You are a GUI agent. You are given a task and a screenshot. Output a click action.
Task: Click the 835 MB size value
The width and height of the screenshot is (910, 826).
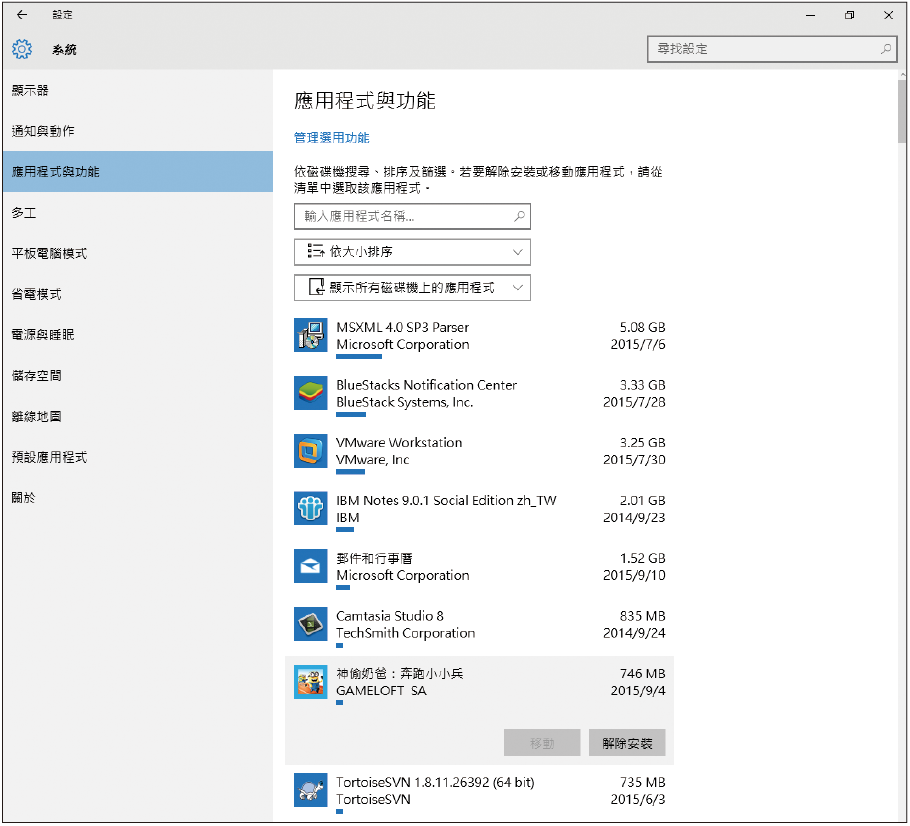point(642,615)
